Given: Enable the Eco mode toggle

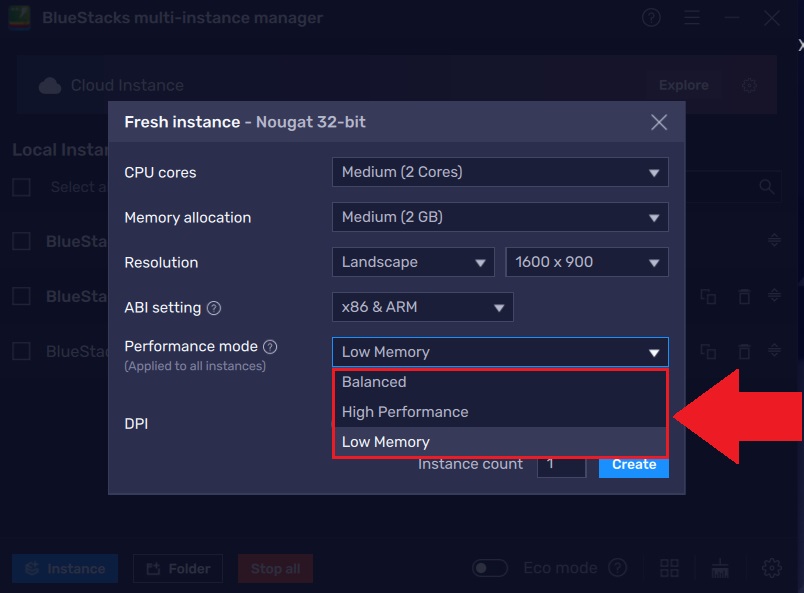Looking at the screenshot, I should click(x=490, y=567).
